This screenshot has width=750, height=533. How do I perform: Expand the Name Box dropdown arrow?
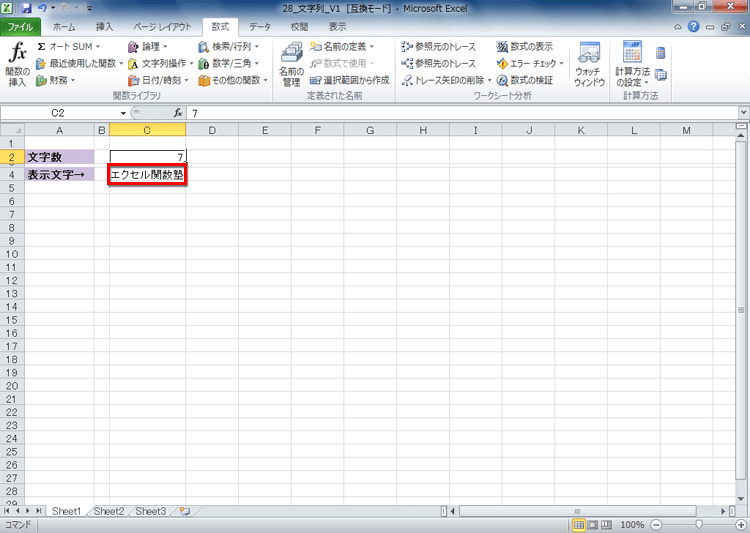[123, 113]
